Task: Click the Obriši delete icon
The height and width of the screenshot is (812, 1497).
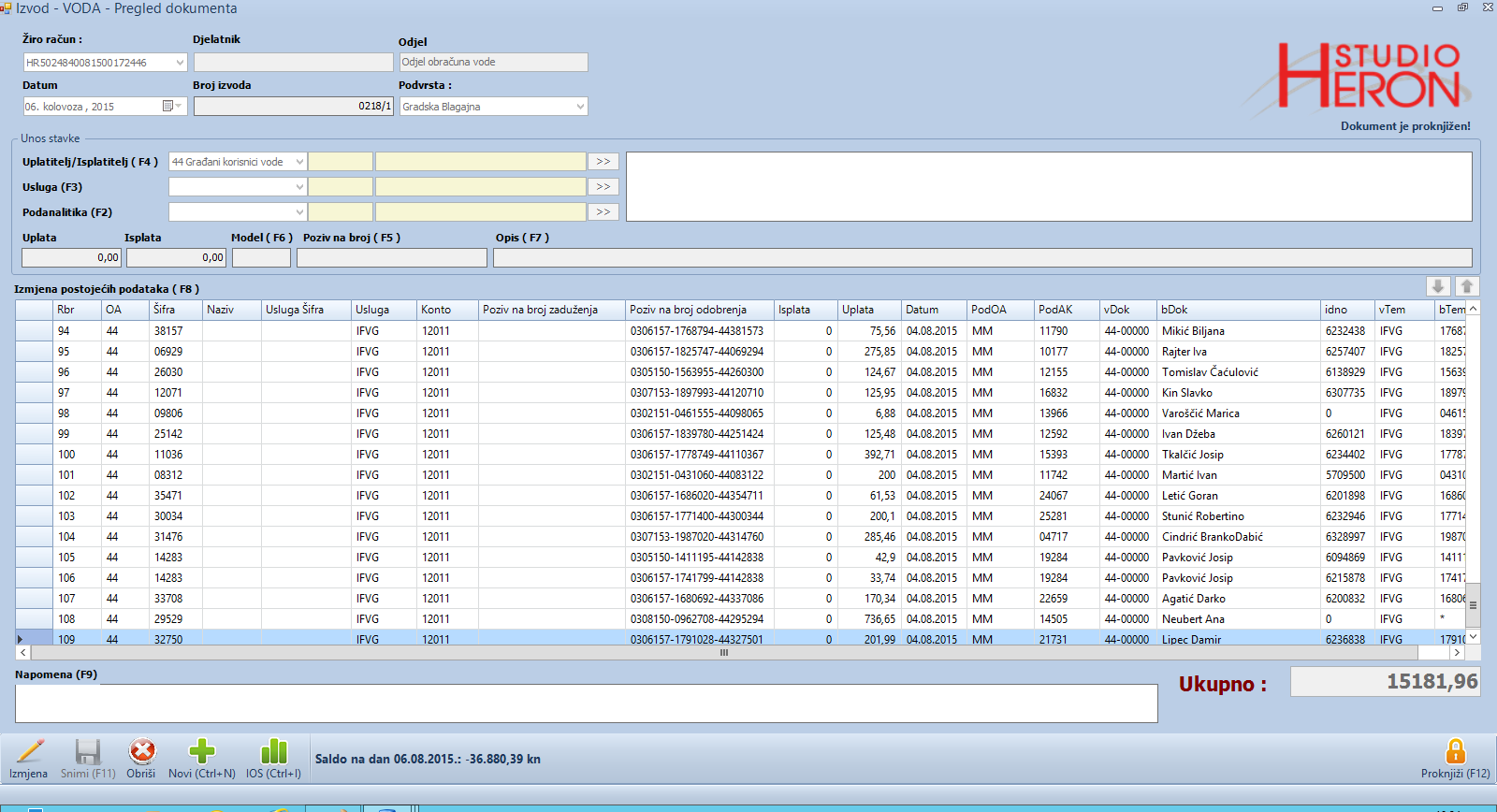Action: pyautogui.click(x=142, y=751)
